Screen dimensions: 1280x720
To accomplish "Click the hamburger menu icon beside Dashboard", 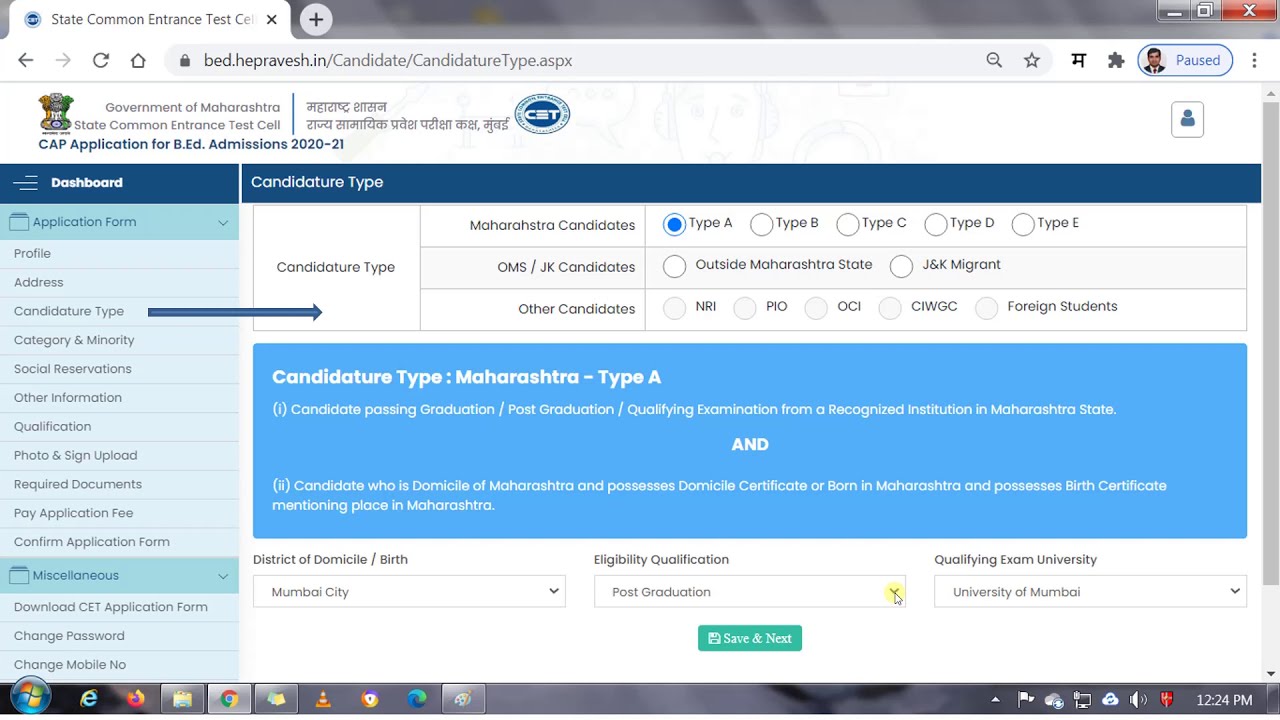I will [26, 183].
